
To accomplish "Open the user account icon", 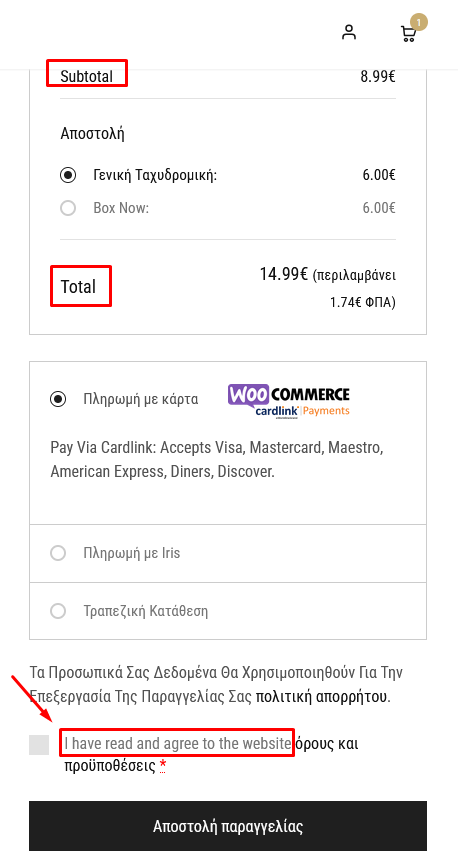I will tap(349, 33).
